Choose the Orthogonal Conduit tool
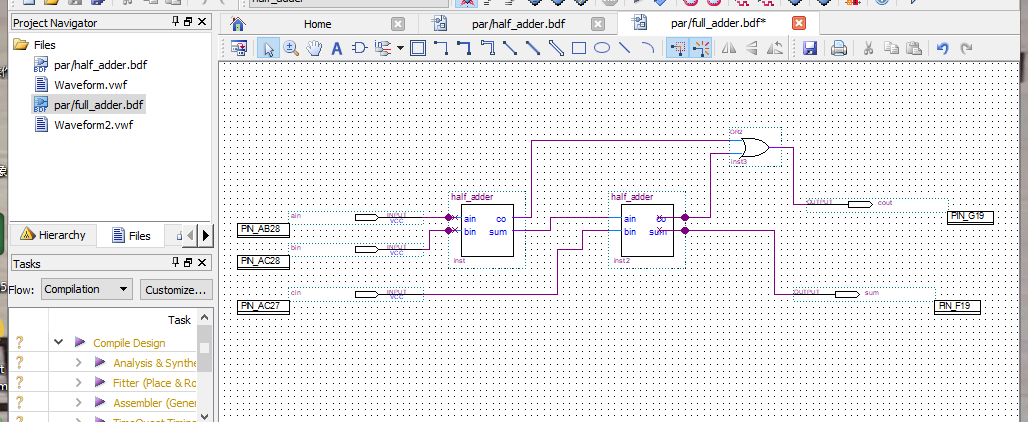Viewport: 1028px width, 422px height. (487, 48)
